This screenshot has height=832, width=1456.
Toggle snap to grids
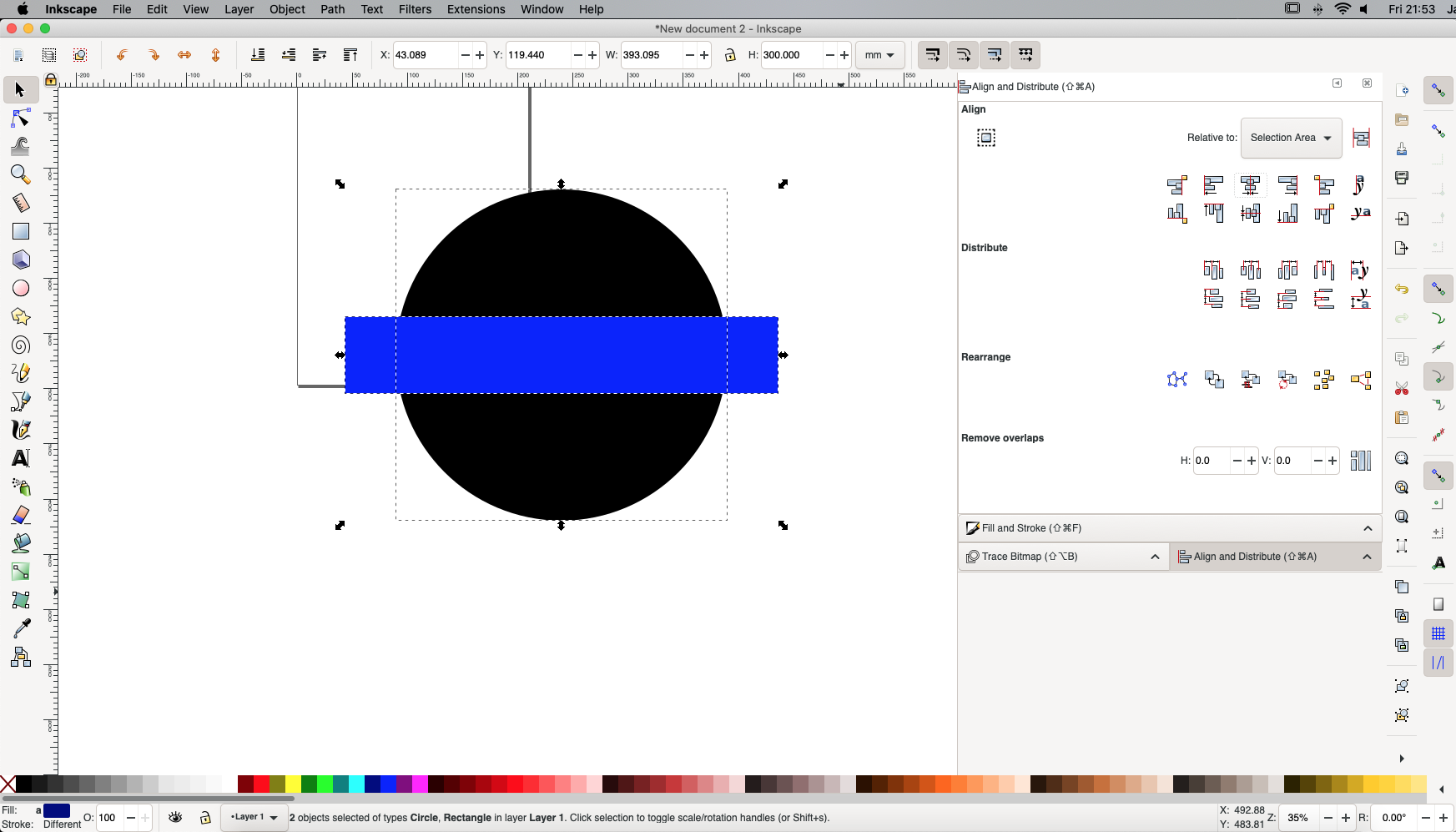[x=1438, y=633]
